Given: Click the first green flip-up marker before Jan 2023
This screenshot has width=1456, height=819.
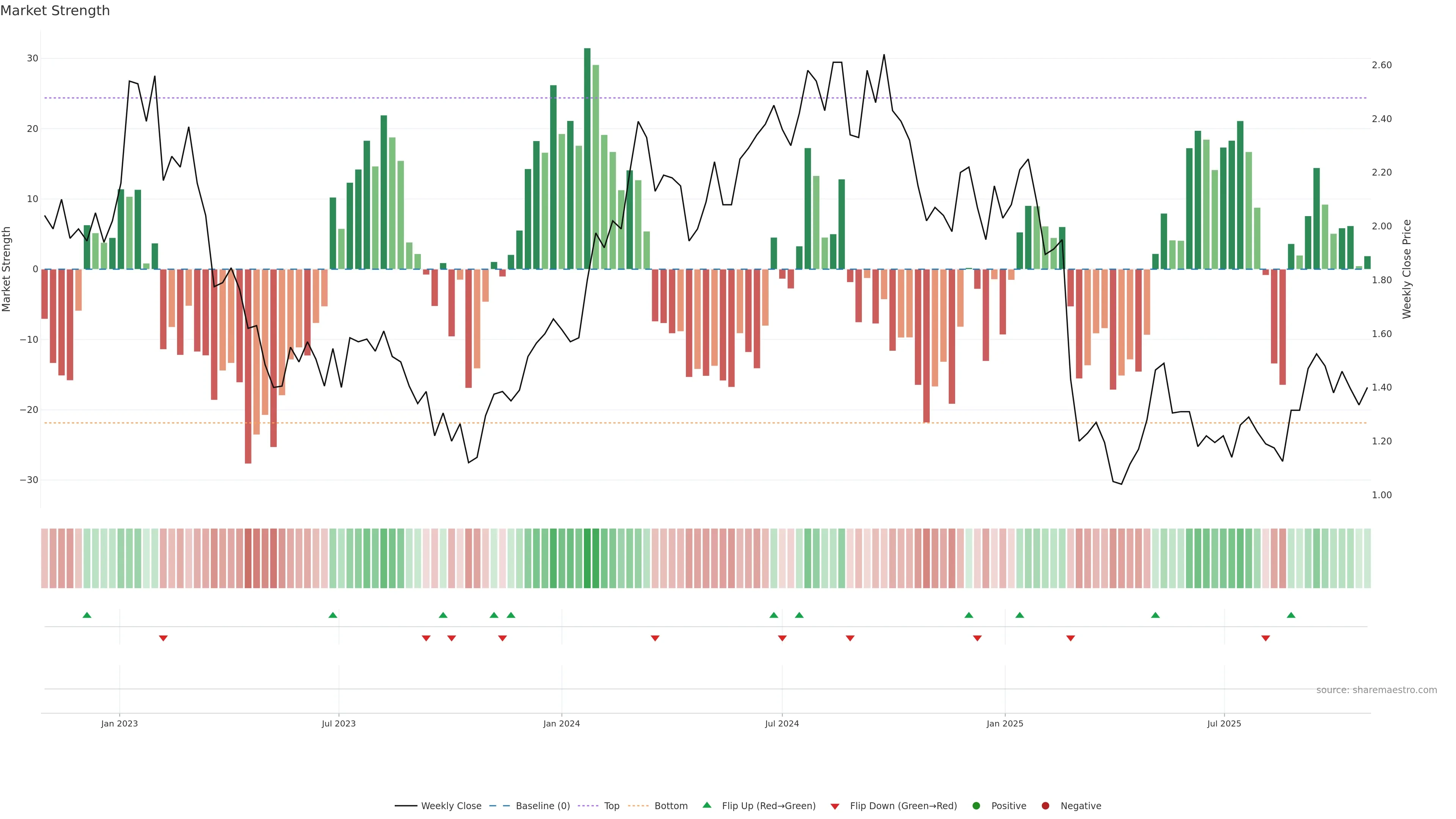Looking at the screenshot, I should pyautogui.click(x=87, y=615).
